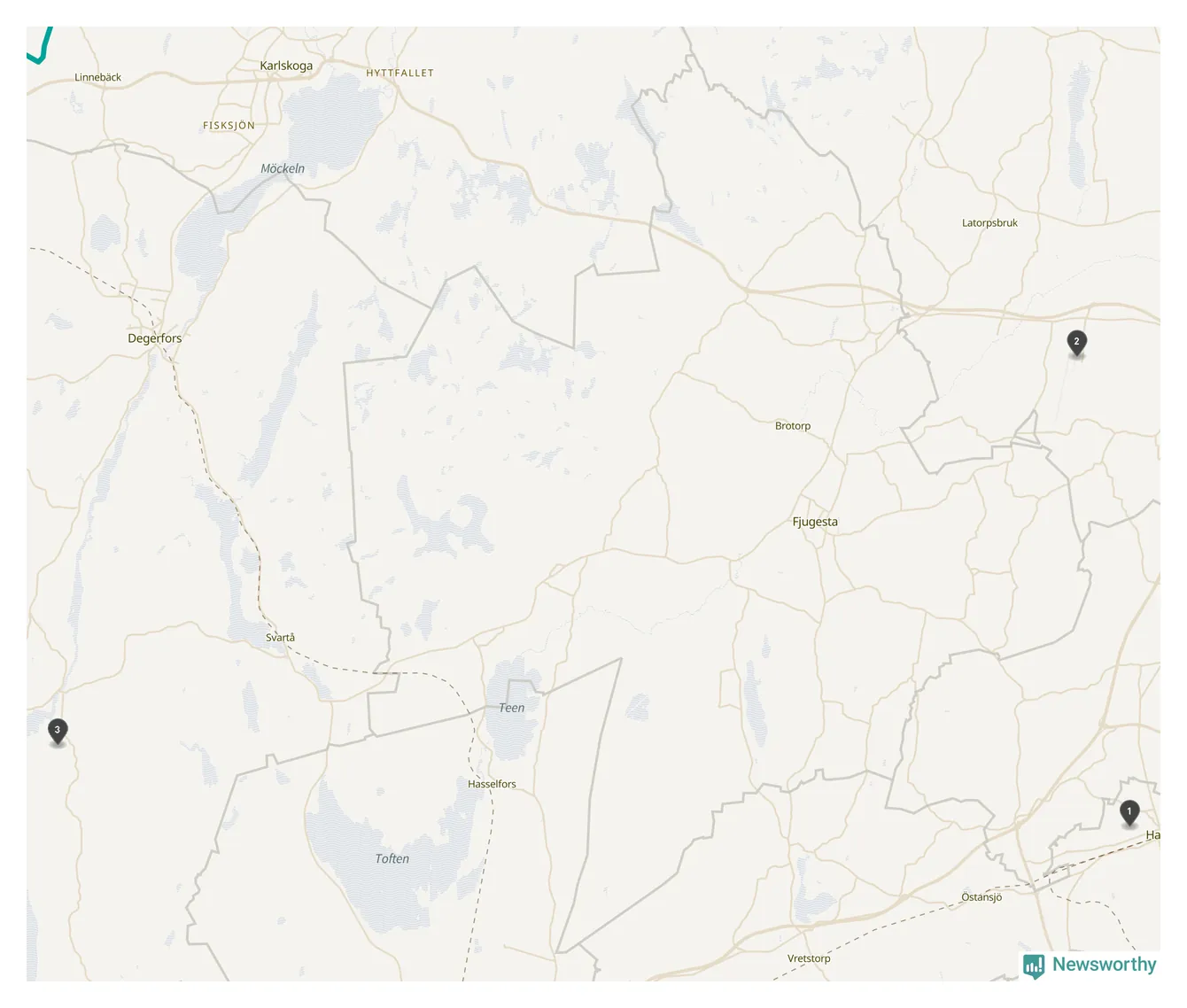Click the Vretstorp place label
This screenshot has height=1008, width=1187.
click(809, 958)
